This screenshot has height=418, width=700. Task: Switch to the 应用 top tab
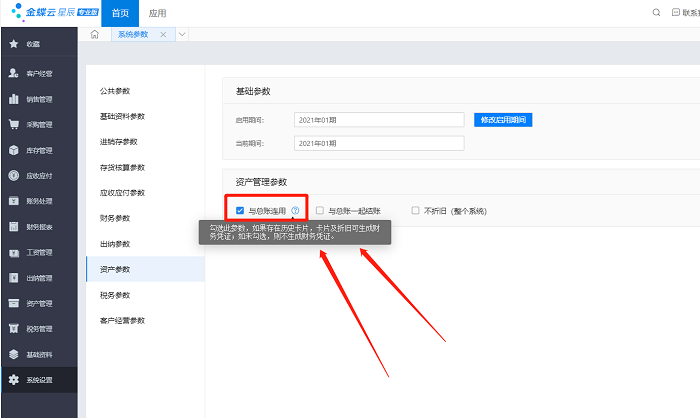pyautogui.click(x=157, y=13)
